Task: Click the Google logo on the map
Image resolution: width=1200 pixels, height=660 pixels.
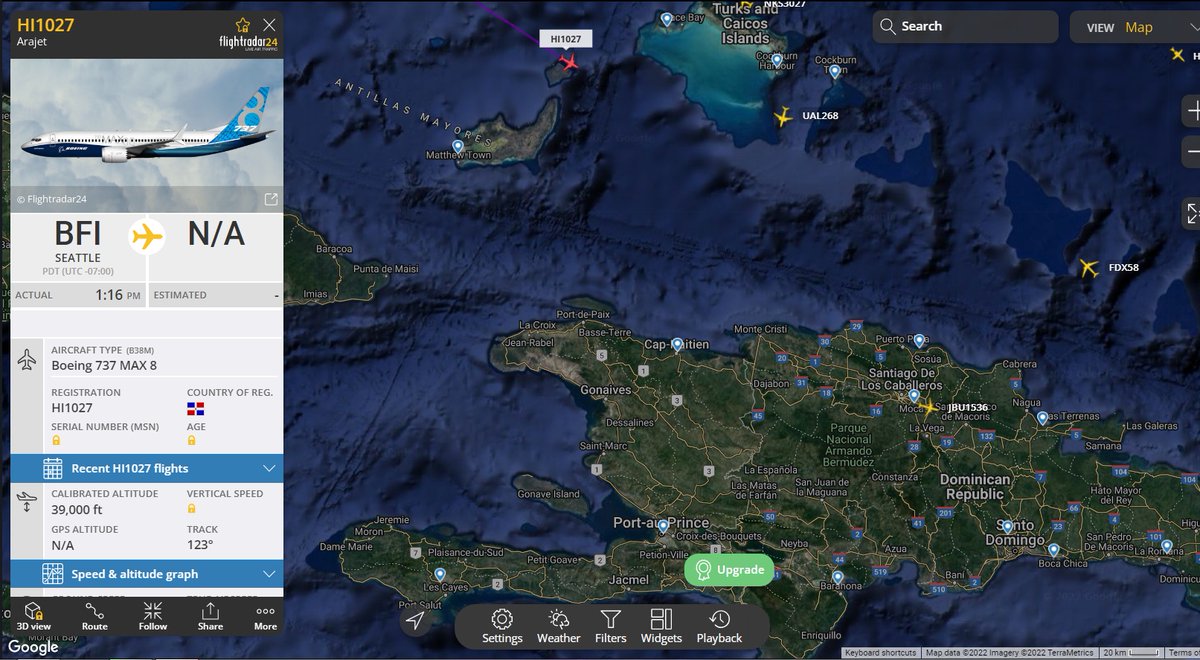Action: [33, 647]
